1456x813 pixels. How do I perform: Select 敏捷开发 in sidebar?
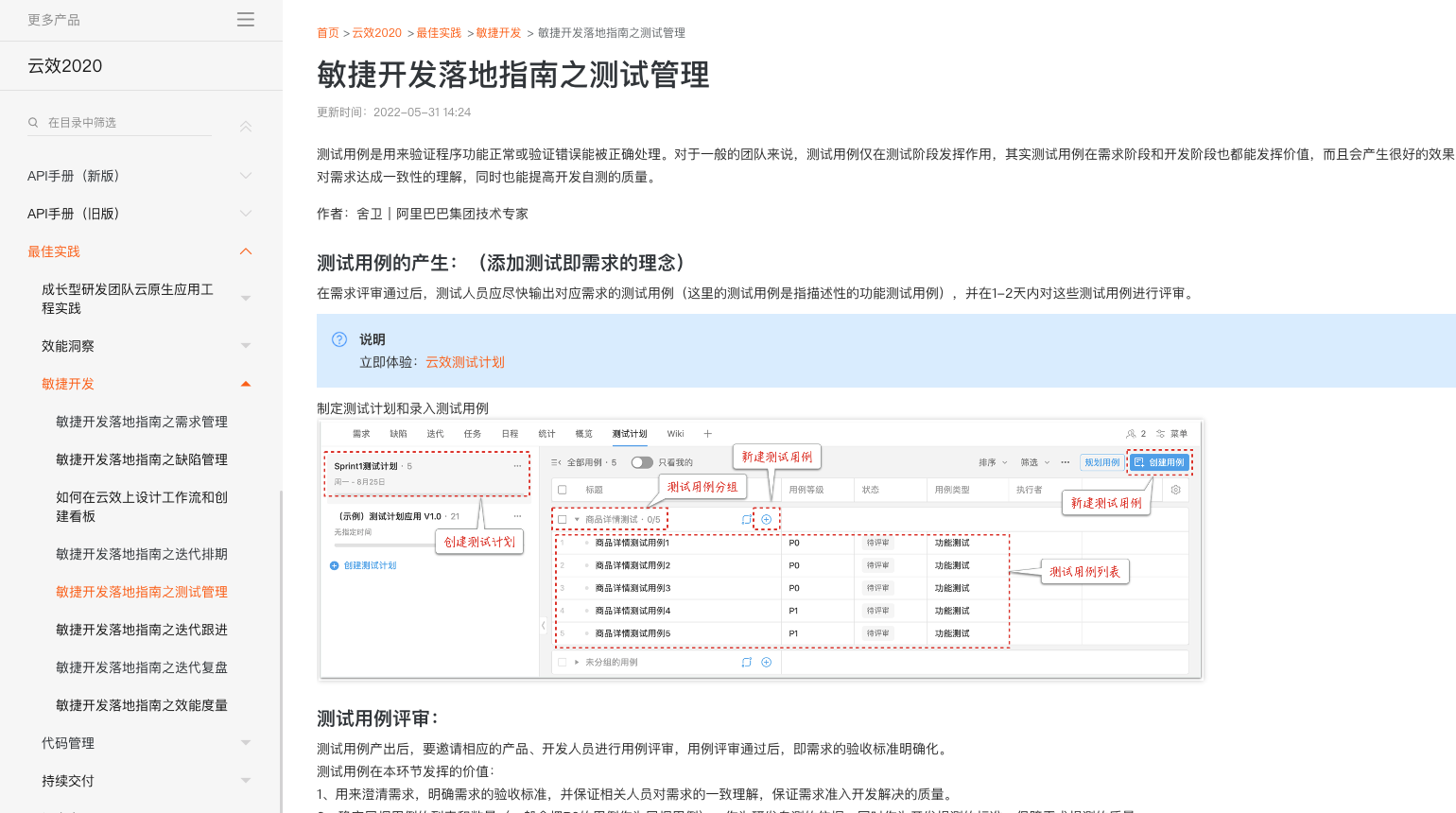[68, 384]
